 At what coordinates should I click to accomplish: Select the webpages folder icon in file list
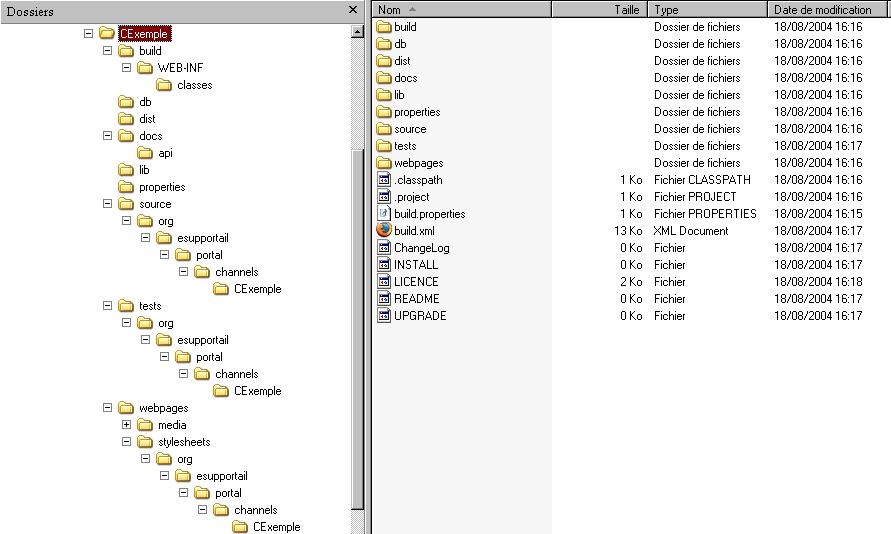click(384, 162)
